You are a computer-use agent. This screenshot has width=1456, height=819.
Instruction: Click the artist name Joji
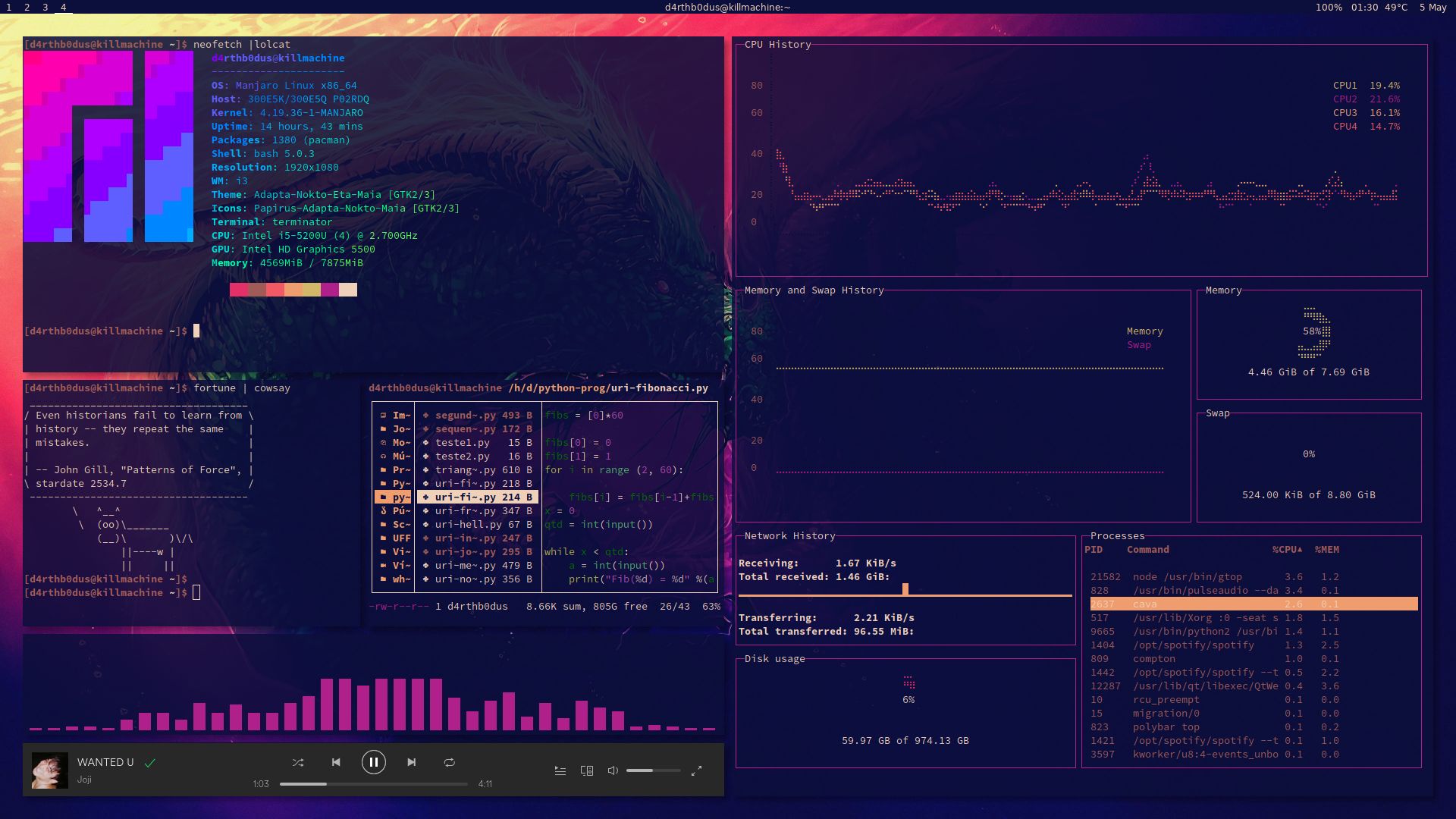tap(85, 780)
